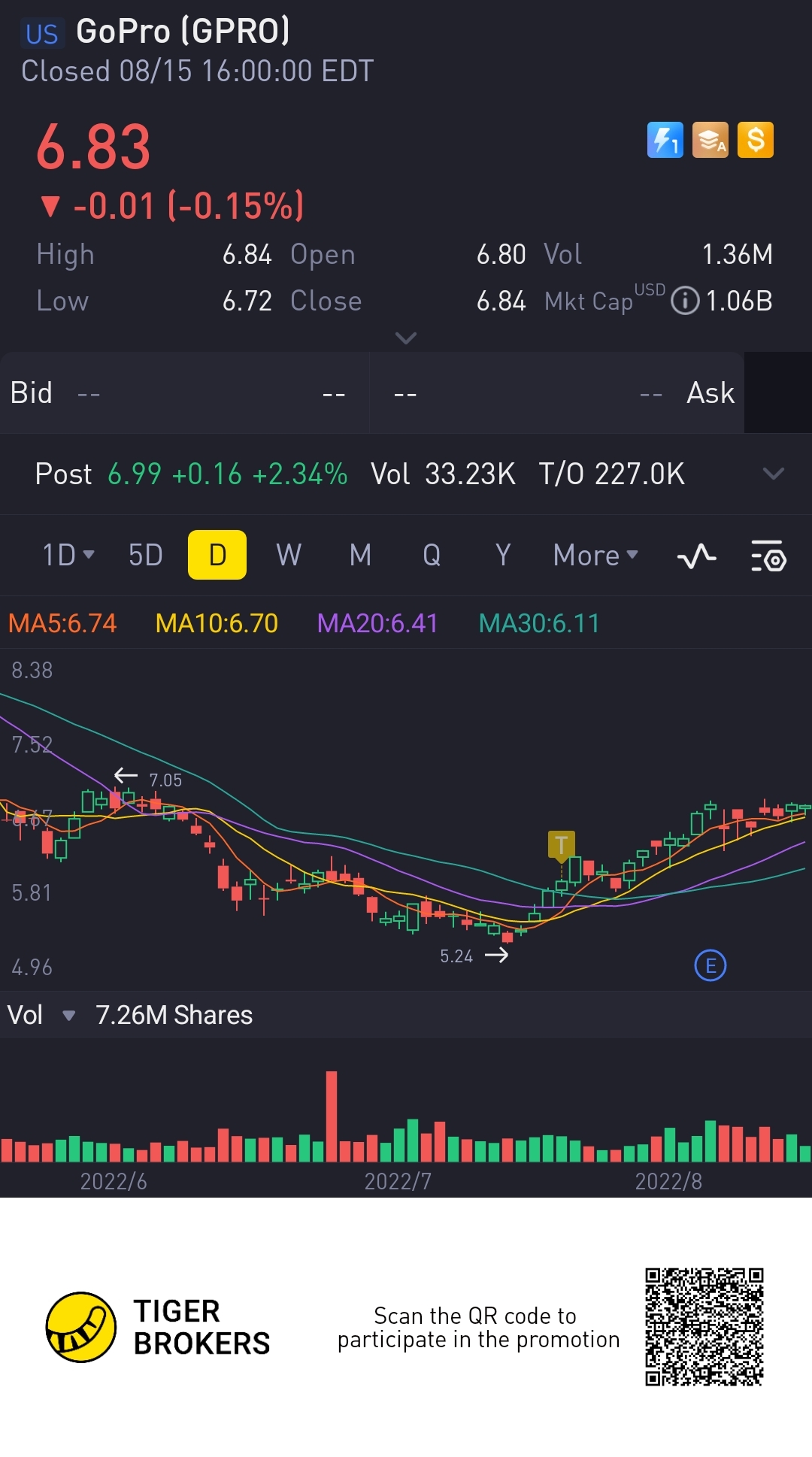Tap the Bid label
The width and height of the screenshot is (812, 1457).
tap(31, 392)
